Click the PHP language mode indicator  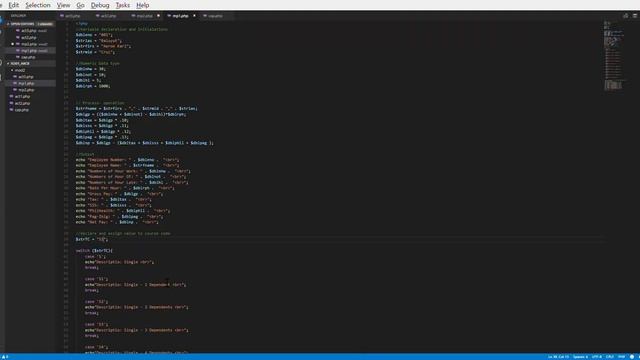[x=621, y=357]
